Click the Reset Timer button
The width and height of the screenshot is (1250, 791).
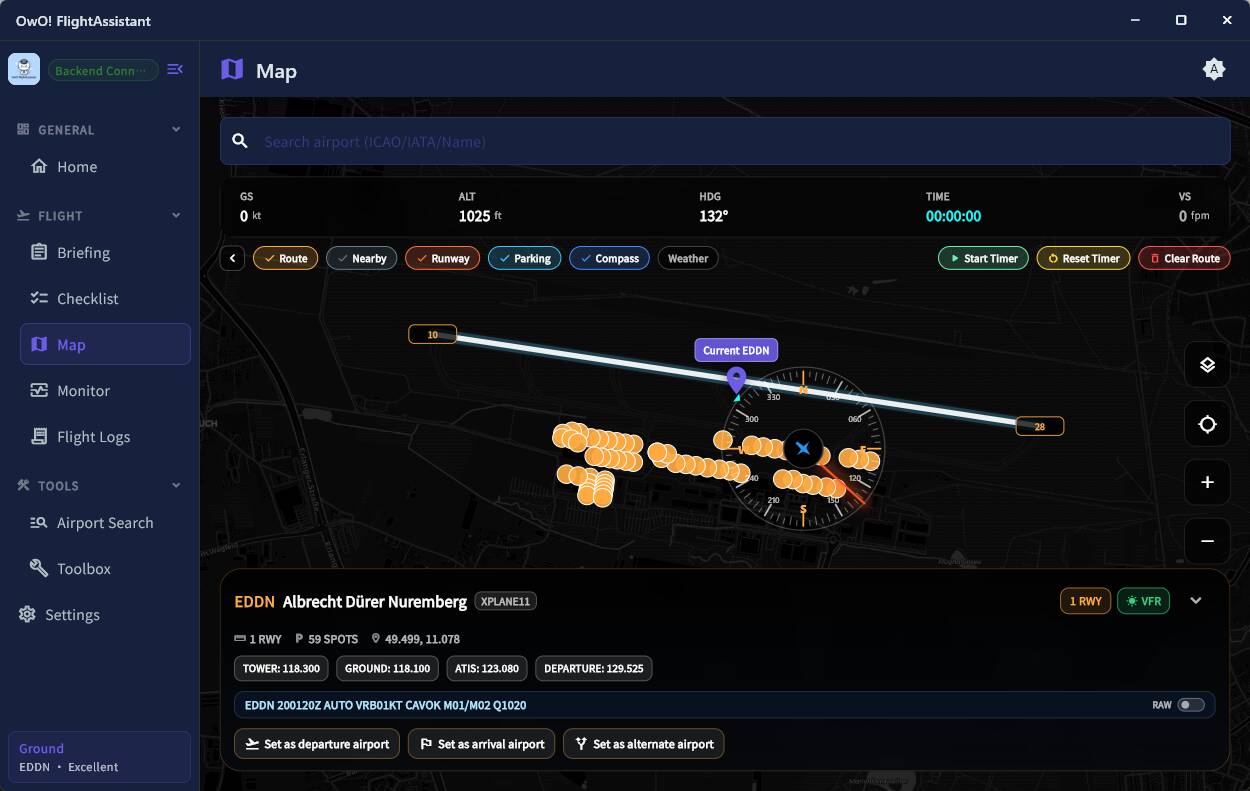[1084, 258]
